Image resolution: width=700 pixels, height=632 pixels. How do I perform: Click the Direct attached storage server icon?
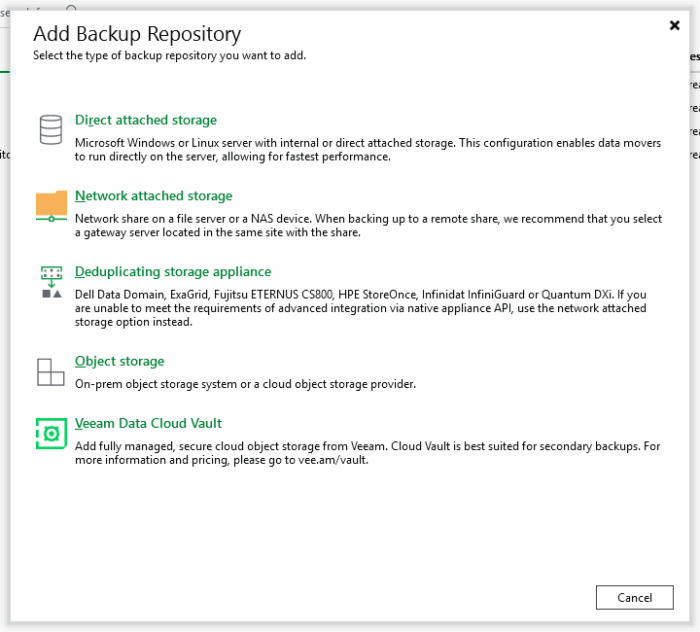click(50, 130)
